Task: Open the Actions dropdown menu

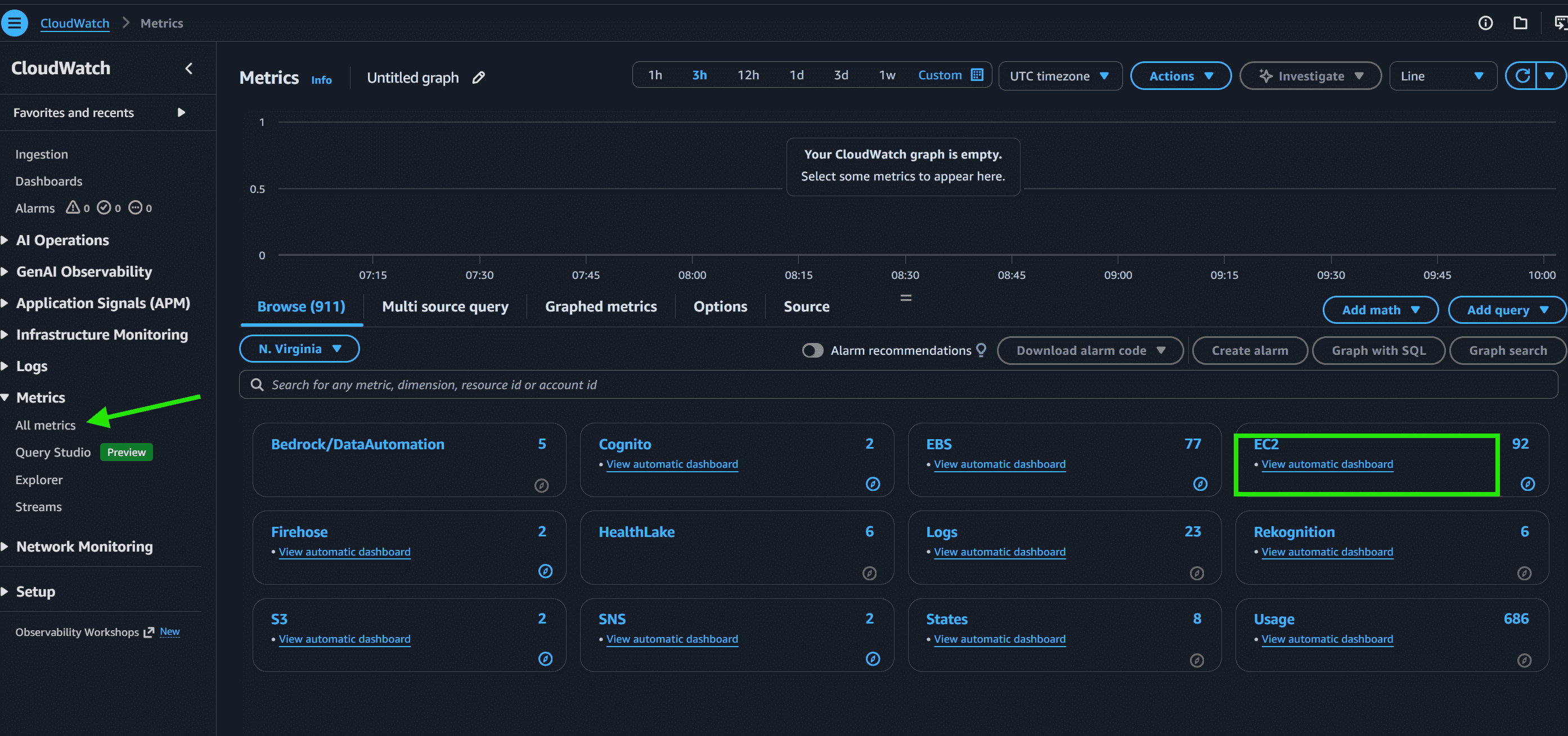Action: (x=1180, y=76)
